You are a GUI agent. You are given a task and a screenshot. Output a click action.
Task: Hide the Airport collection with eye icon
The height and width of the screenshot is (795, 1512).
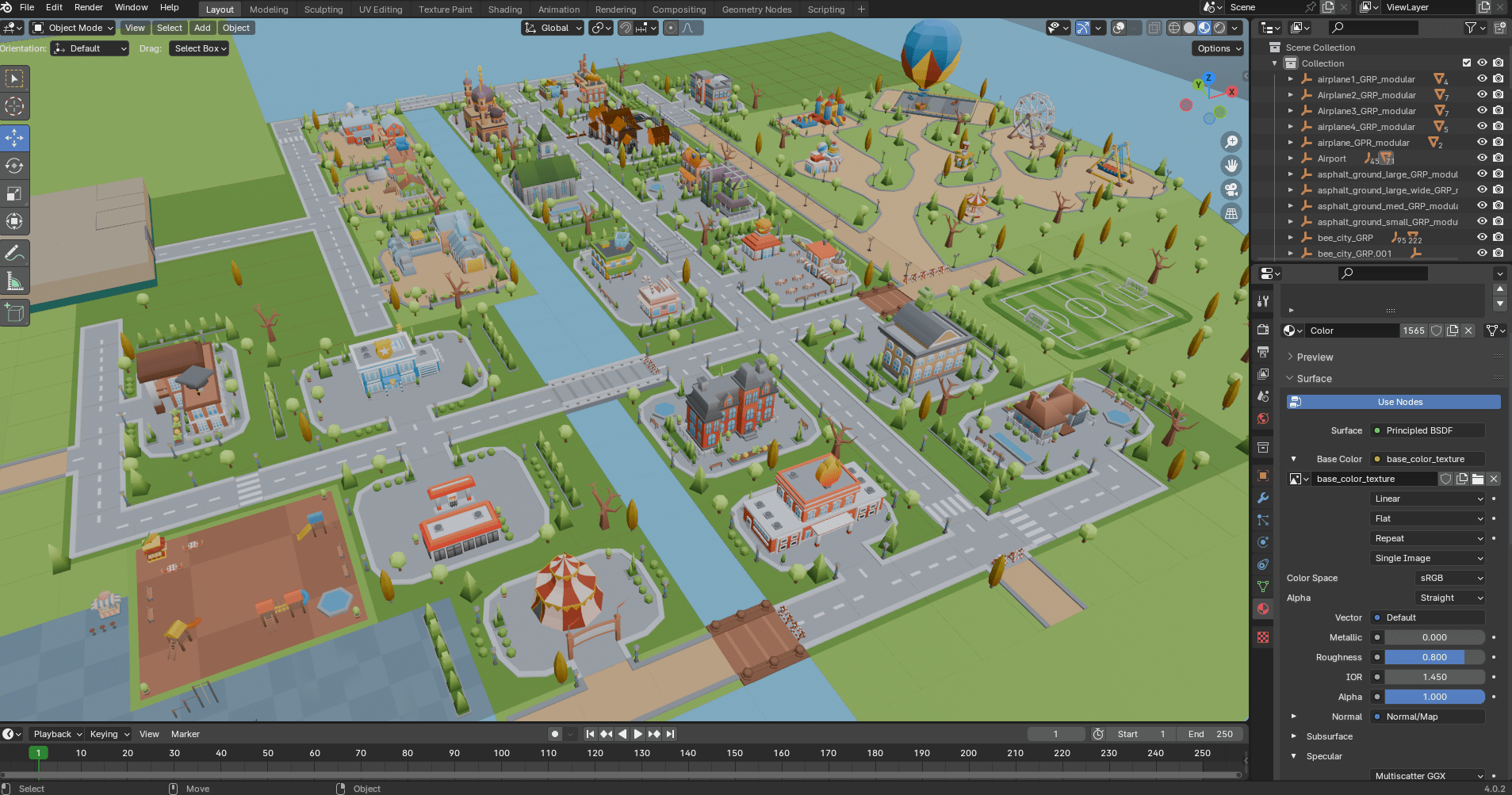click(1481, 159)
